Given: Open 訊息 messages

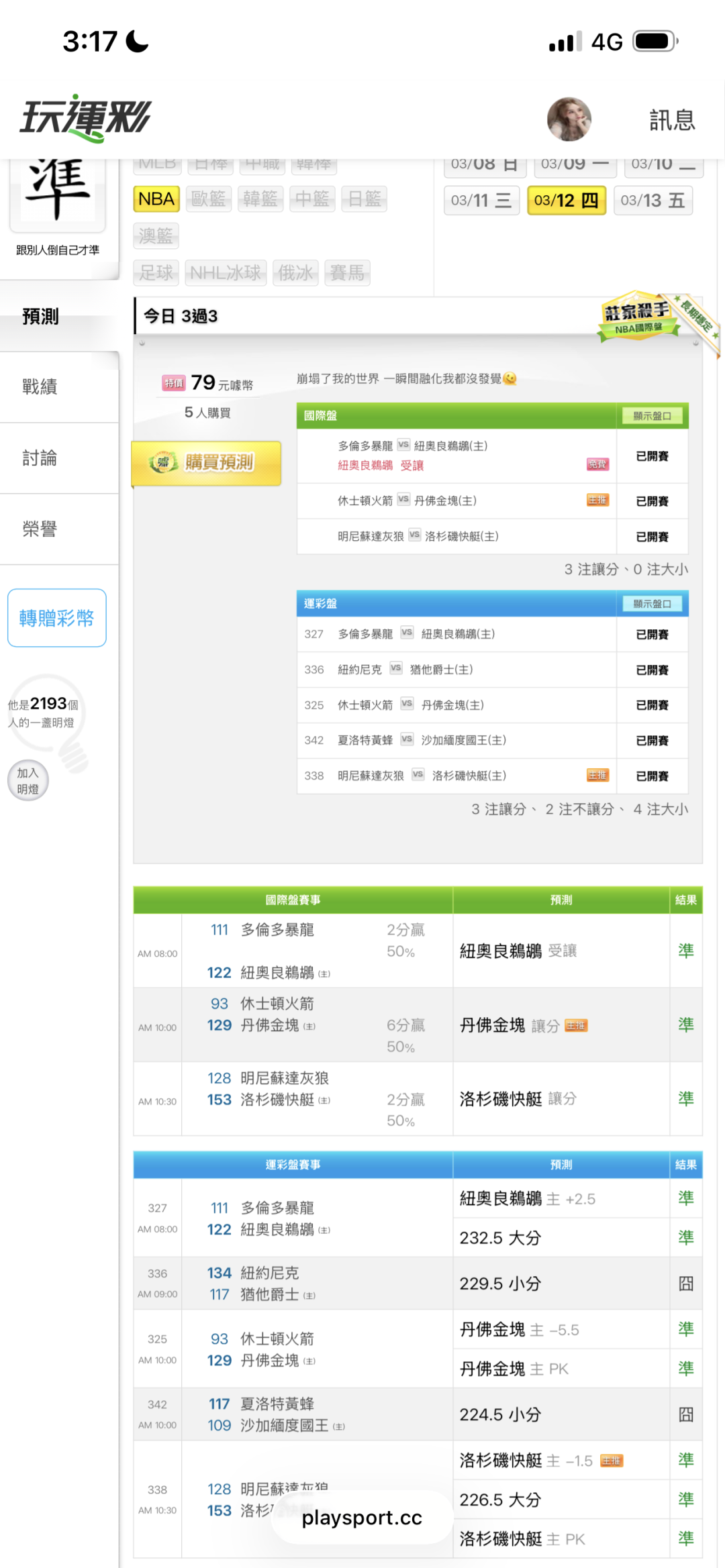Looking at the screenshot, I should click(x=671, y=120).
